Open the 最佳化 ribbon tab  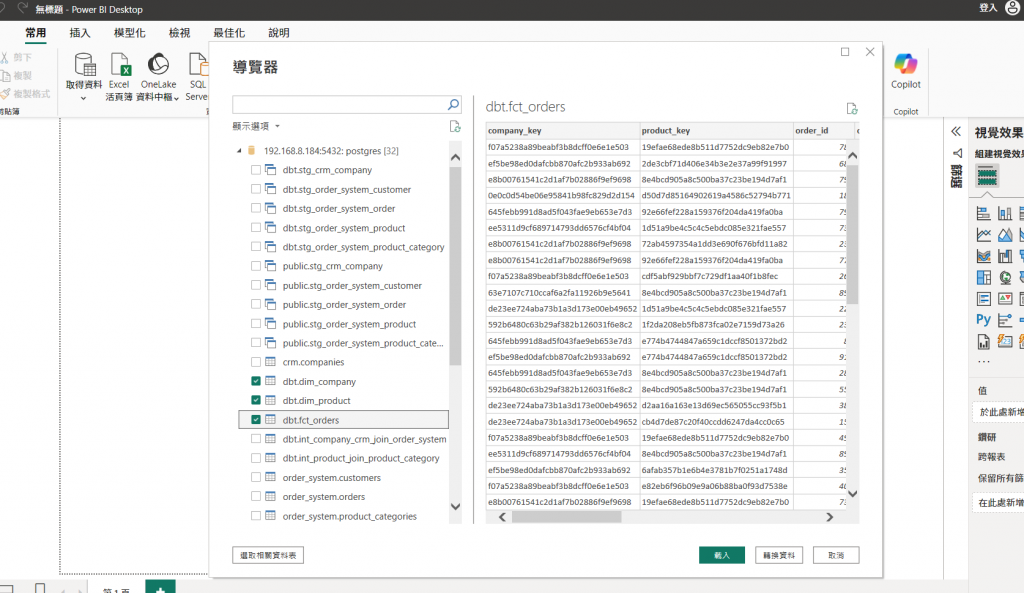229,33
